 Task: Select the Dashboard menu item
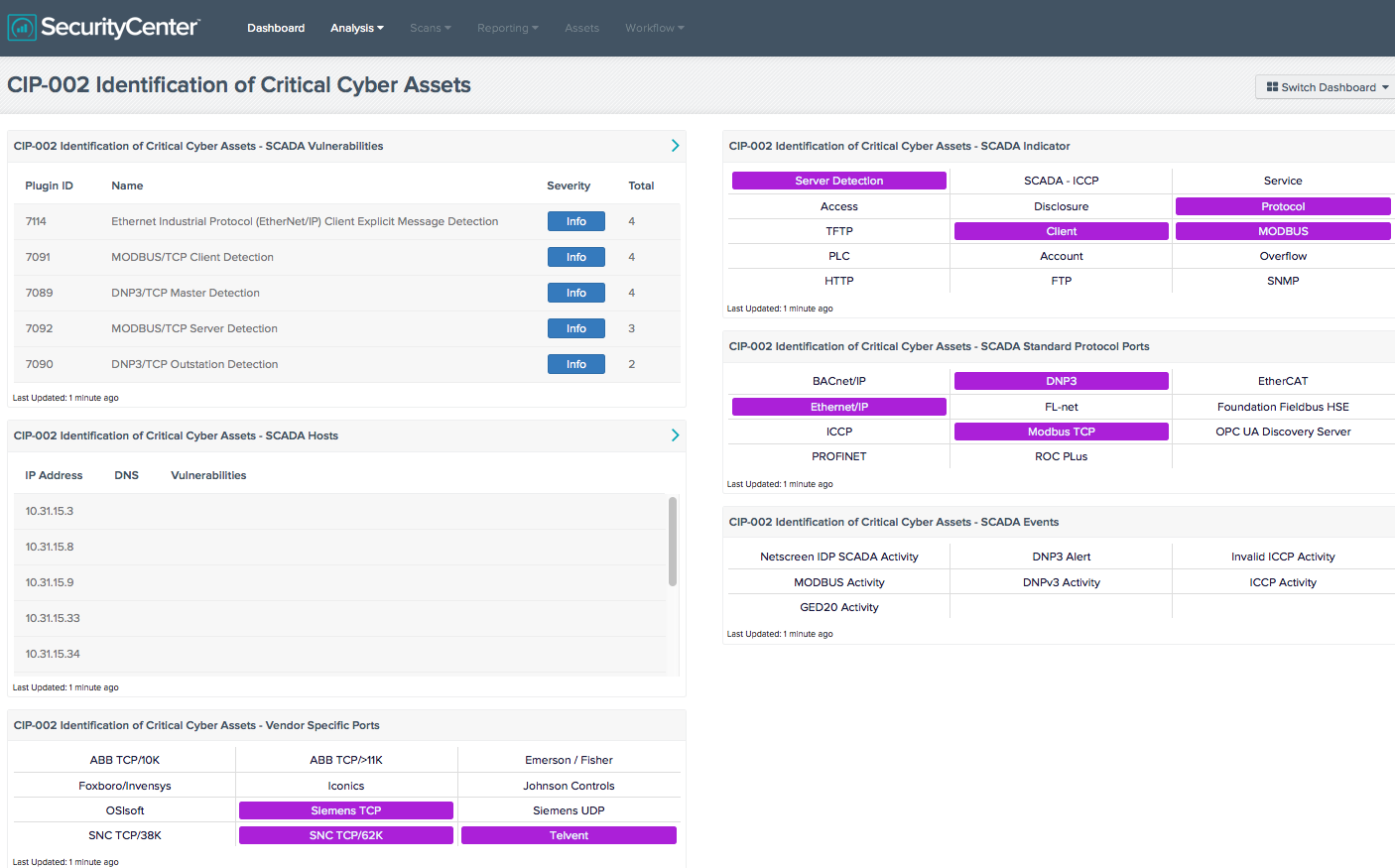276,28
